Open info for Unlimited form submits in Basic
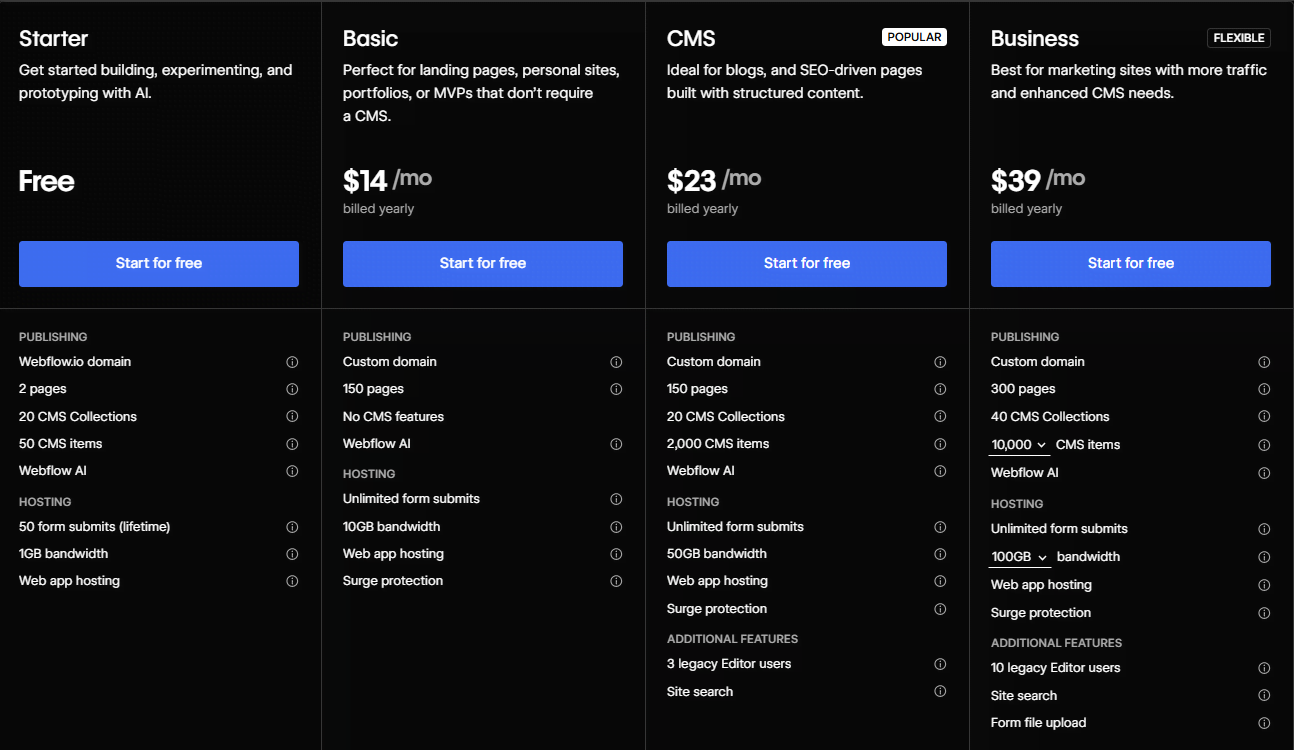 pyautogui.click(x=616, y=498)
